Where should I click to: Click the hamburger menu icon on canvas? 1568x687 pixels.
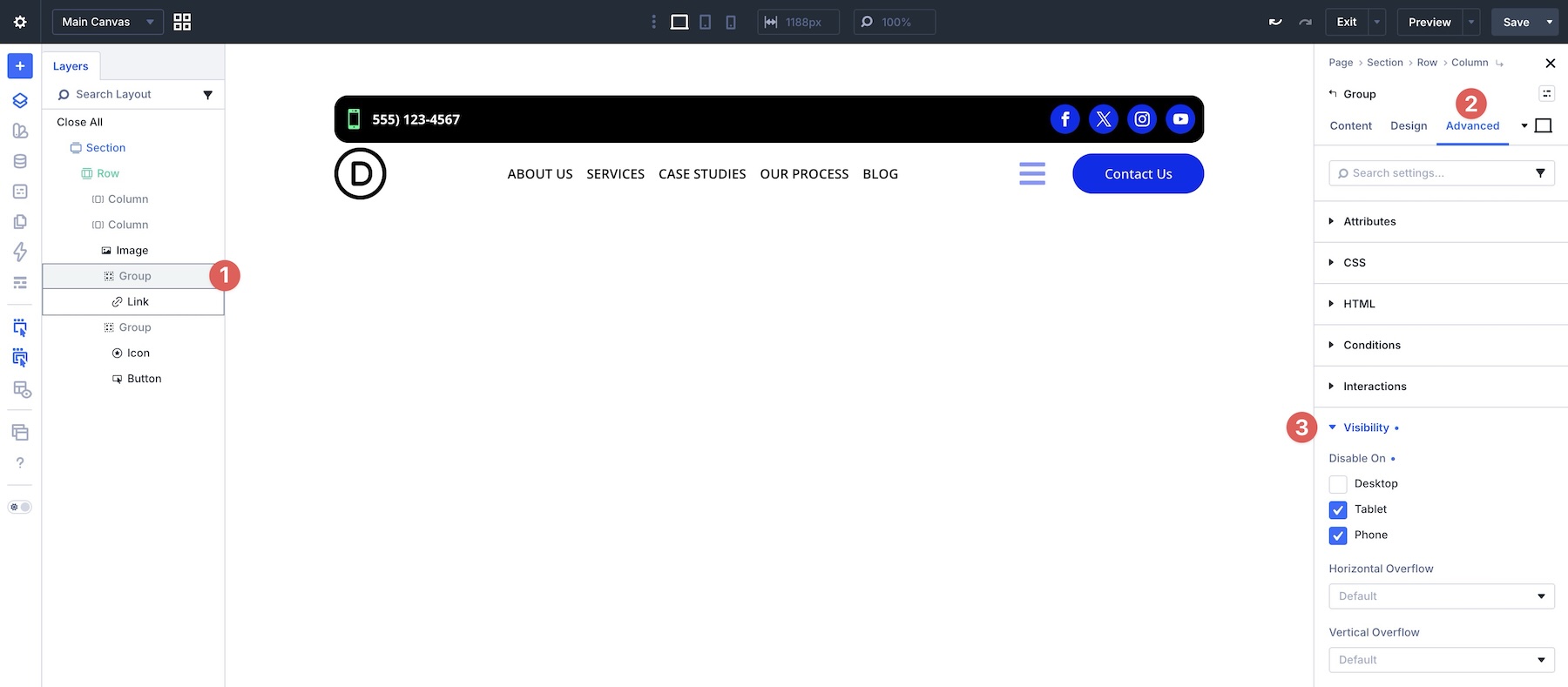(x=1032, y=173)
